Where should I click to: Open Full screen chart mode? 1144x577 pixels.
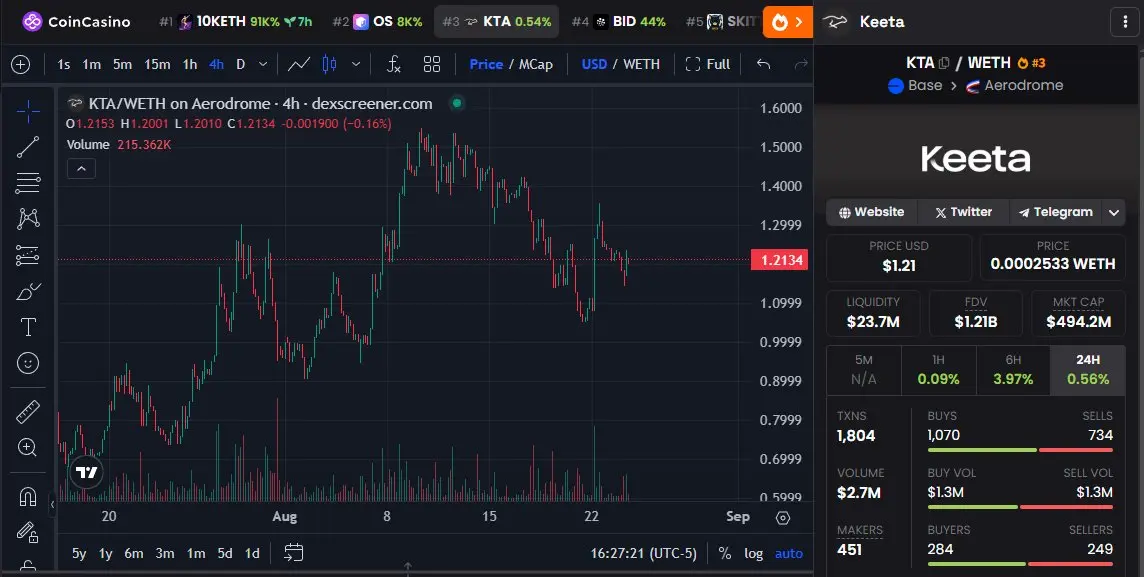tap(708, 64)
